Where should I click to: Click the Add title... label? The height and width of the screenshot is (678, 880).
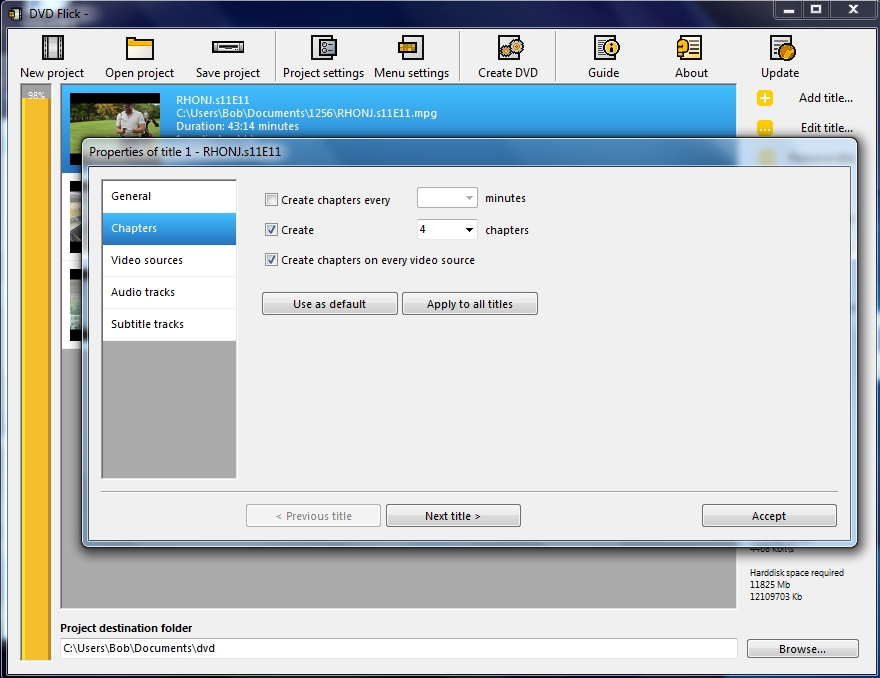coord(826,98)
